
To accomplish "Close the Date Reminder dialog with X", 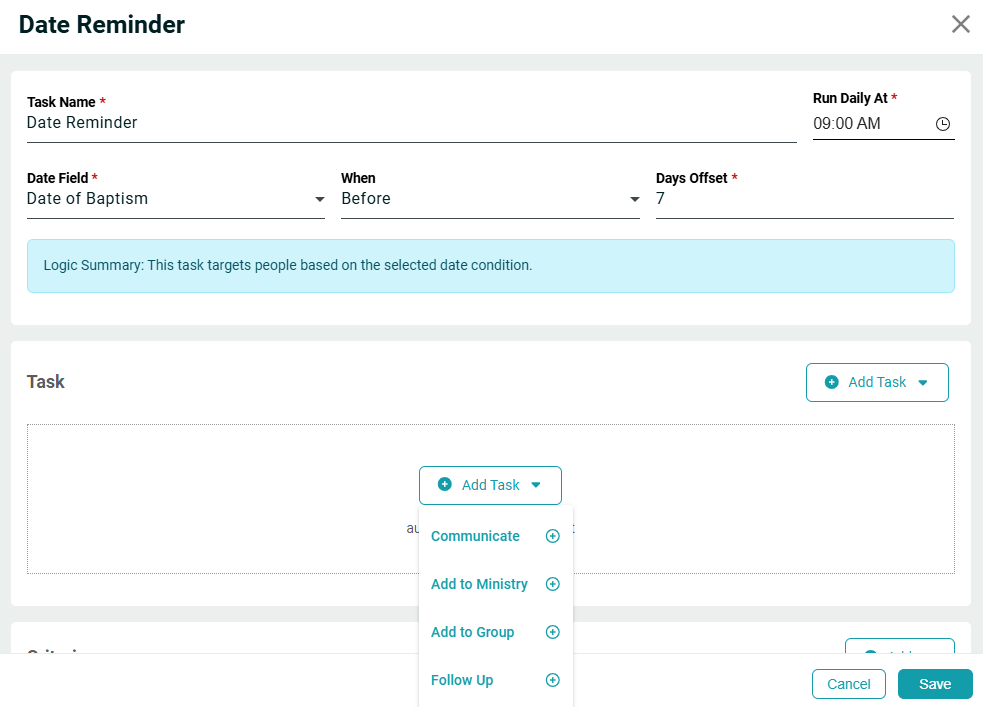I will coord(960,24).
